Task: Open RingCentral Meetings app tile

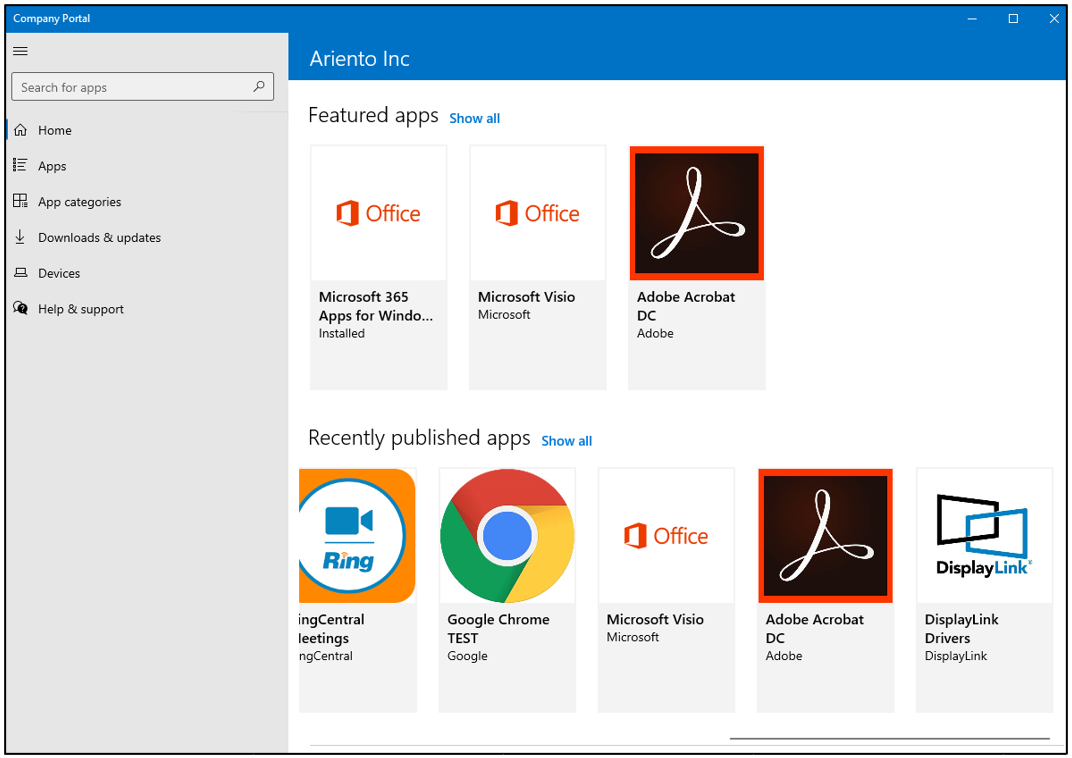Action: tap(357, 590)
